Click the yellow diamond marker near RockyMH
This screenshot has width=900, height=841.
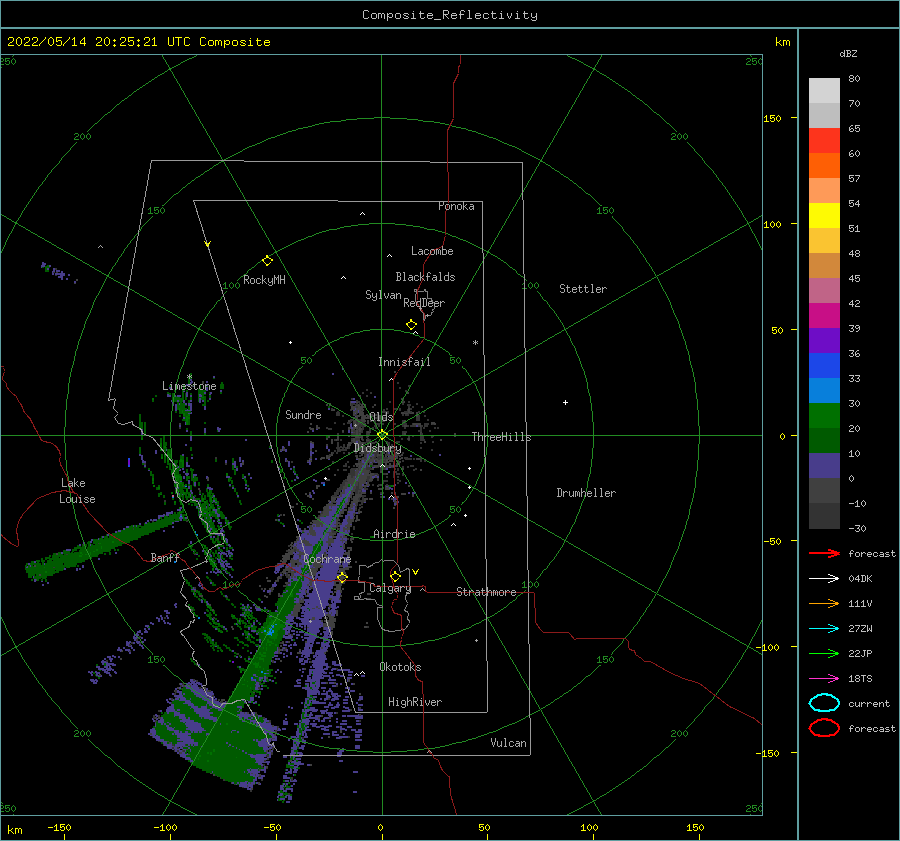(x=267, y=261)
